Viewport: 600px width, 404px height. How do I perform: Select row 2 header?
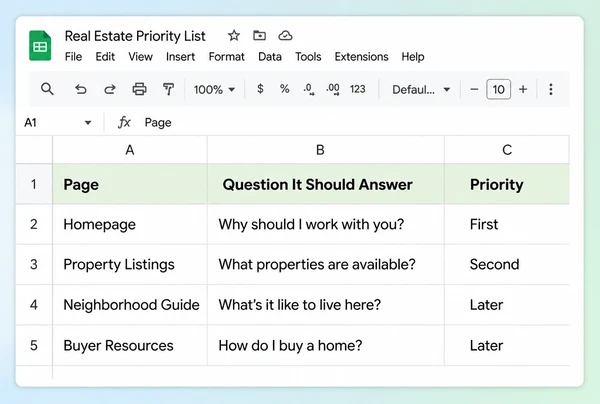[x=34, y=224]
